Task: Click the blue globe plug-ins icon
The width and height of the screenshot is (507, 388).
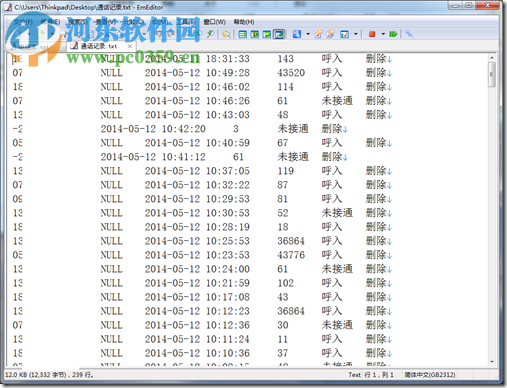Action: (x=297, y=34)
